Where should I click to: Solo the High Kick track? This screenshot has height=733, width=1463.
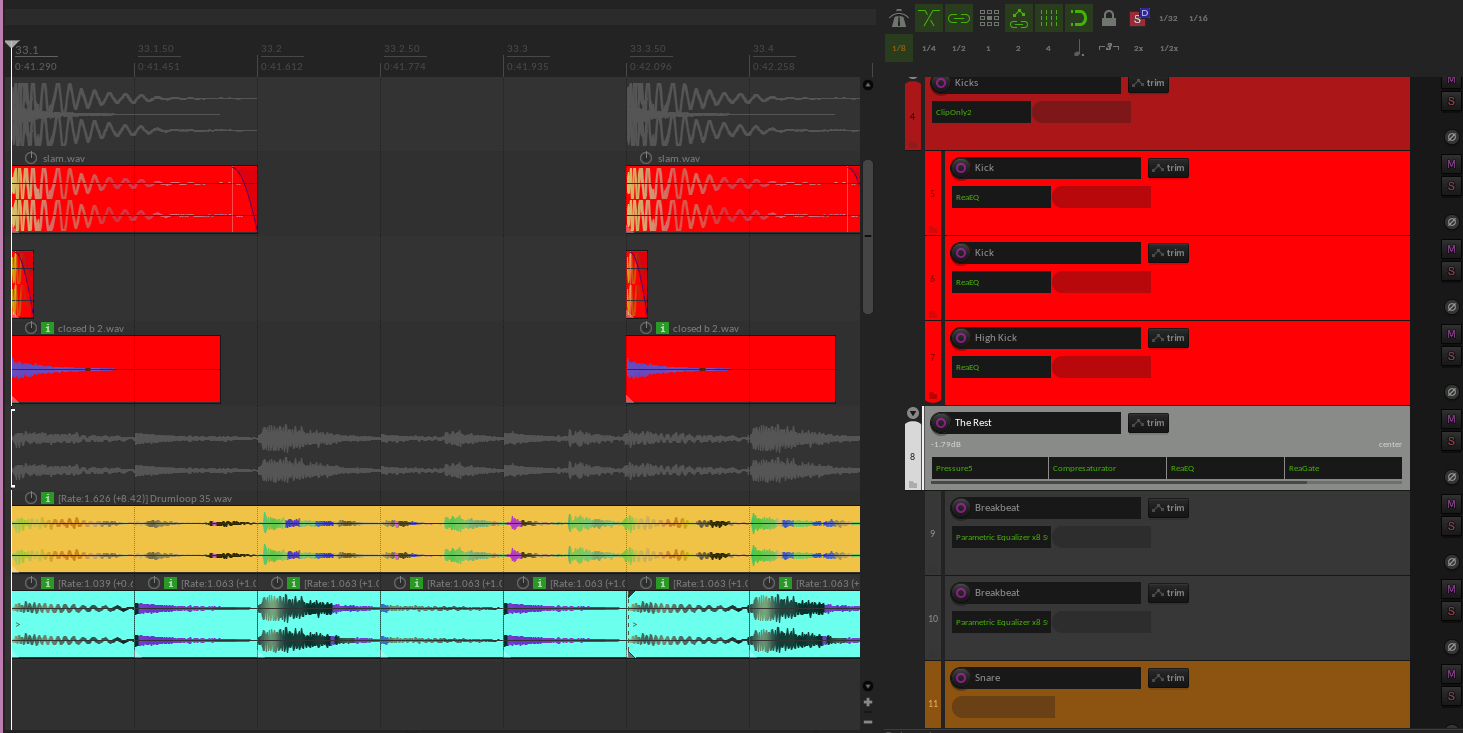(x=1451, y=356)
